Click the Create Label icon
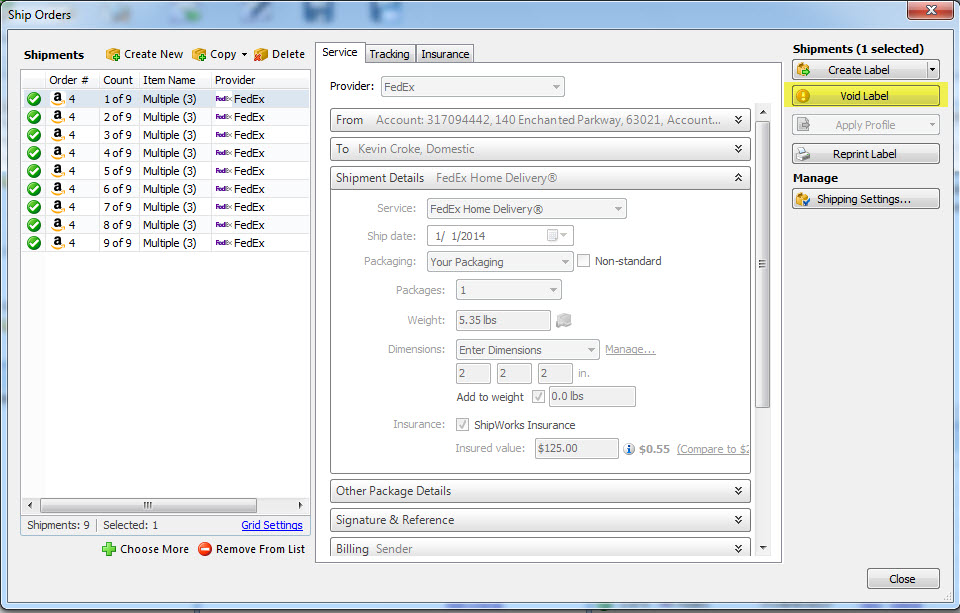The height and width of the screenshot is (613, 960). 803,70
